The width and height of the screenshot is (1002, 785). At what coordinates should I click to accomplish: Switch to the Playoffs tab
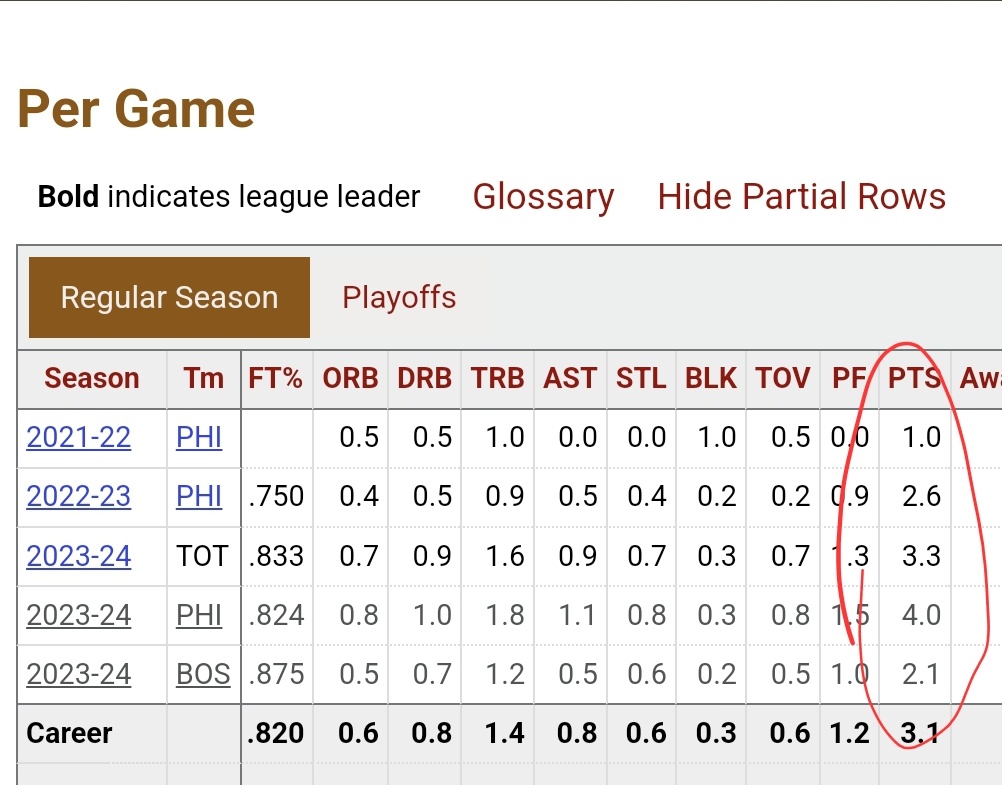point(399,298)
